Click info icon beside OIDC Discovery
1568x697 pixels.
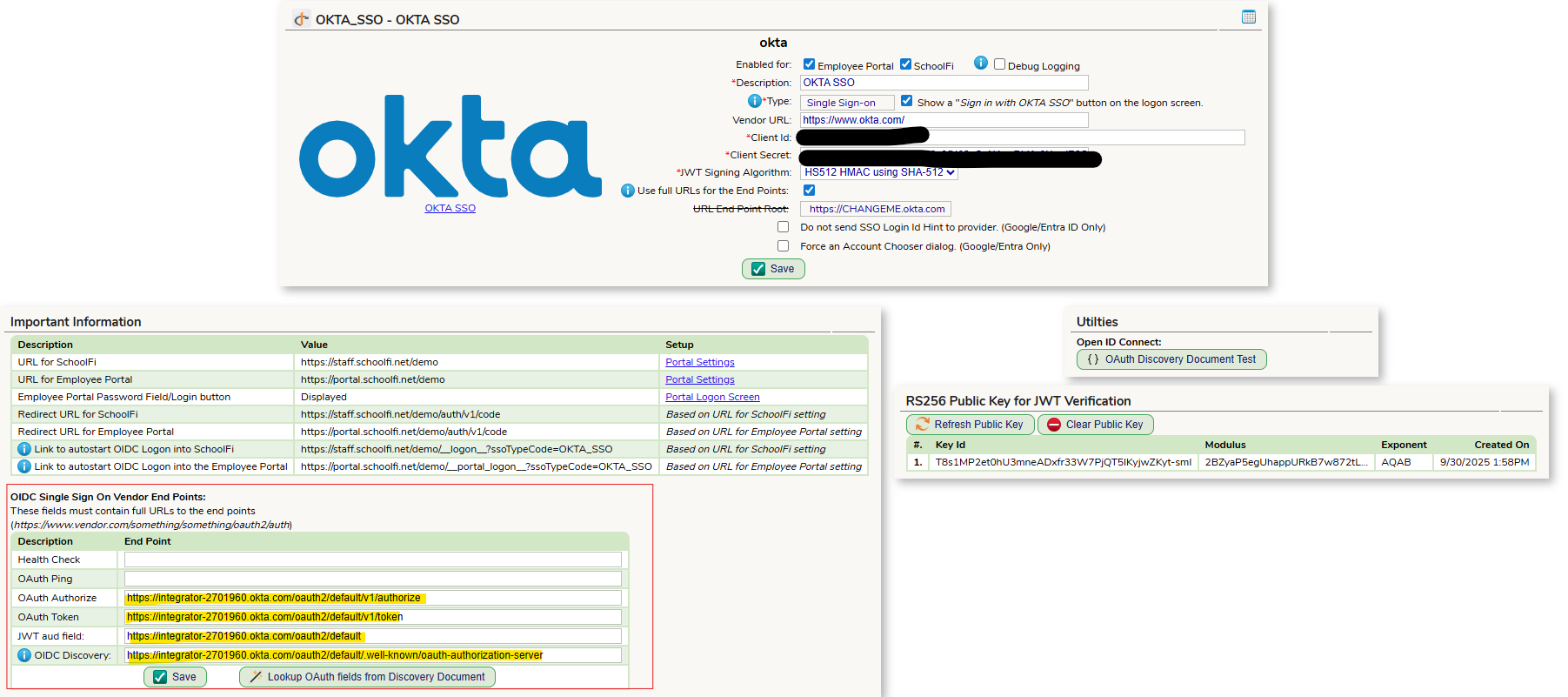(24, 655)
